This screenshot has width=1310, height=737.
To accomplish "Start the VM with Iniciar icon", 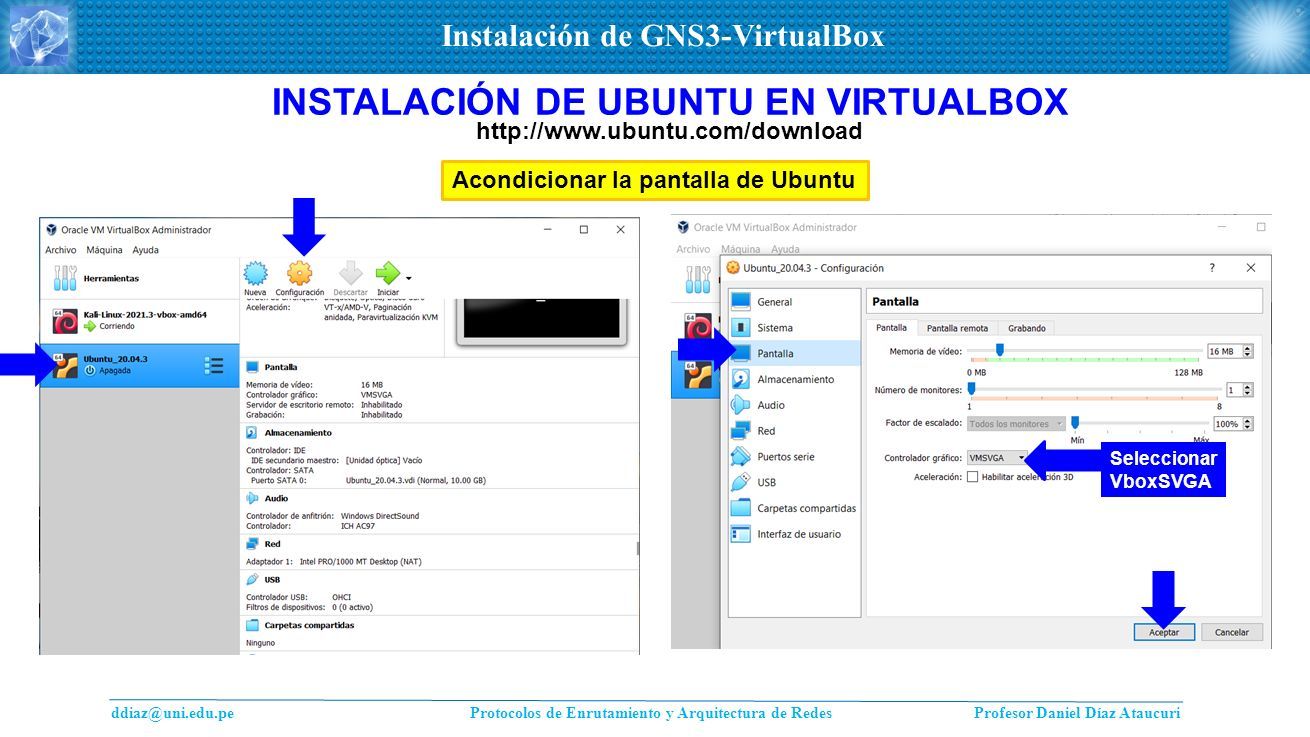I will tap(387, 274).
